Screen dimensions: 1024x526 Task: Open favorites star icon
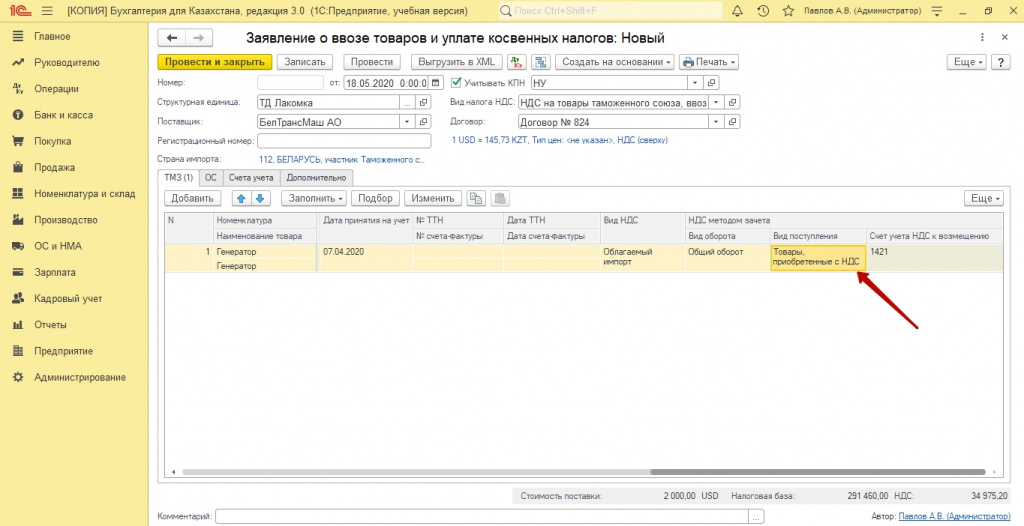[x=788, y=11]
